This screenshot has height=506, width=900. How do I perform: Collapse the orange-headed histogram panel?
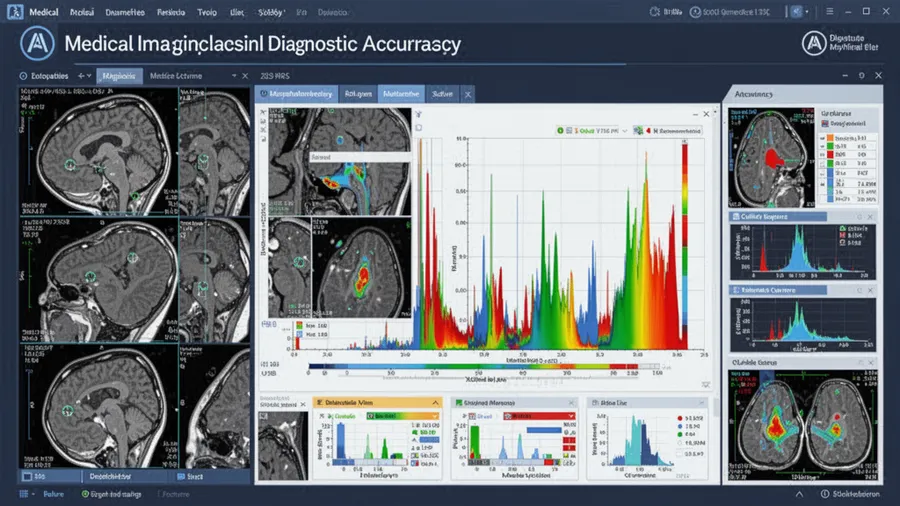(435, 403)
